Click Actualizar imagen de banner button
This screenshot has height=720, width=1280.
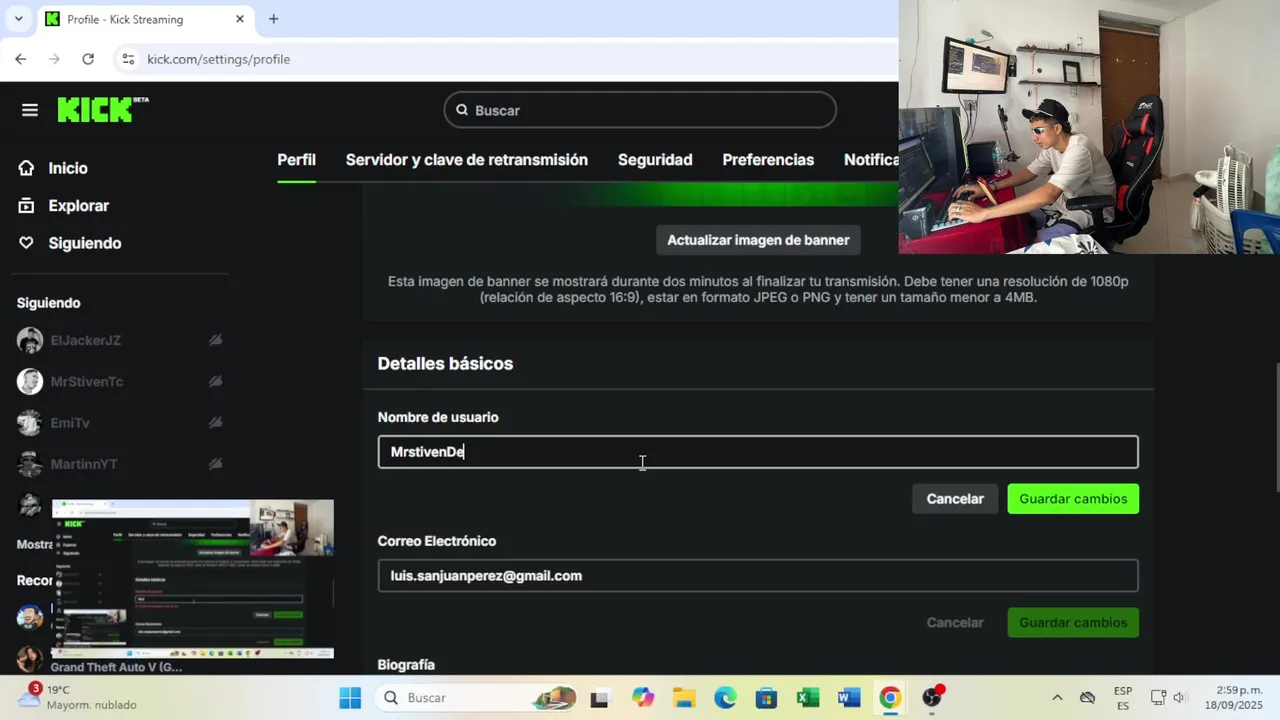pos(758,240)
